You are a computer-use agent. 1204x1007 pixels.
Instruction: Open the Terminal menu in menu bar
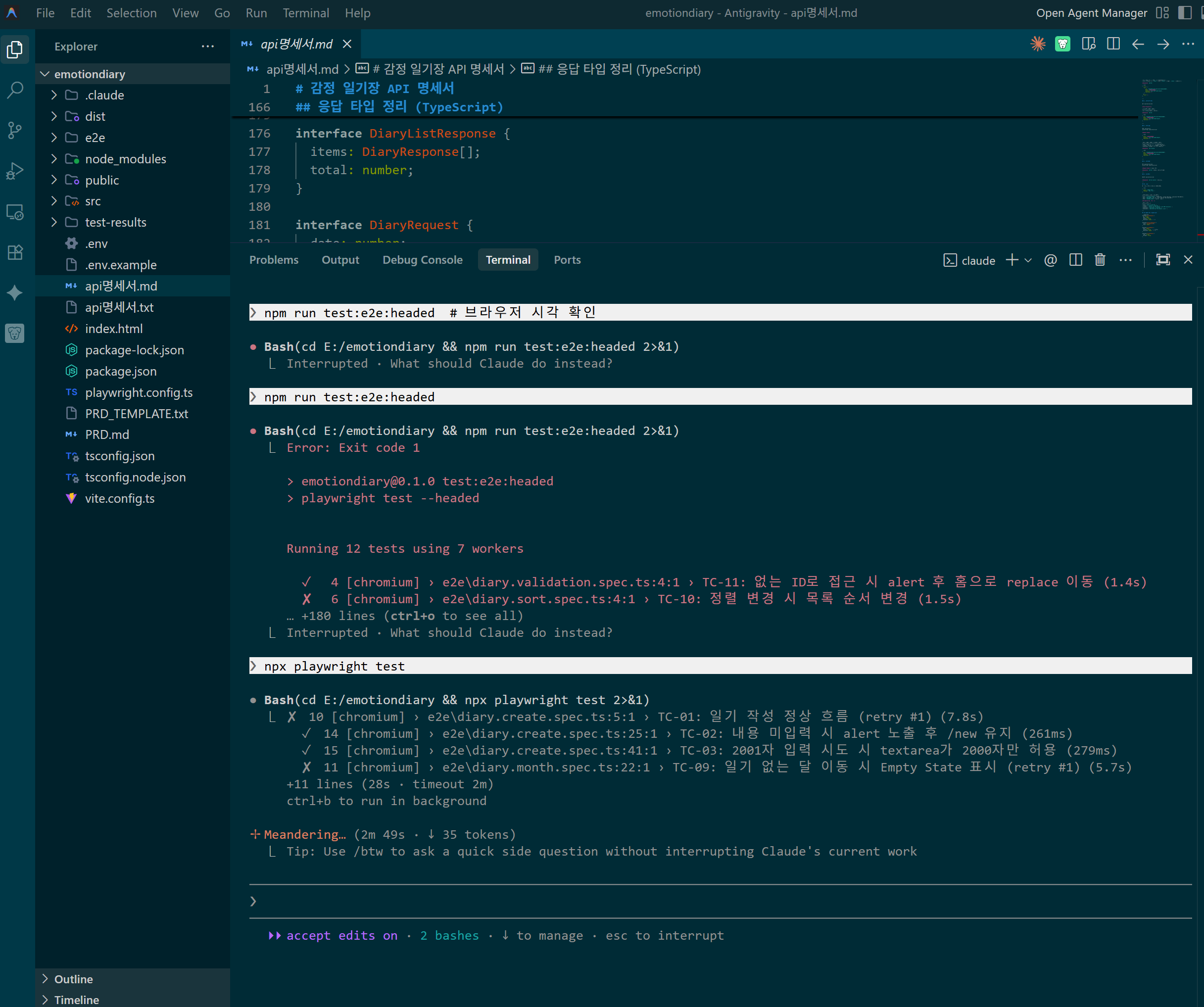click(x=306, y=12)
